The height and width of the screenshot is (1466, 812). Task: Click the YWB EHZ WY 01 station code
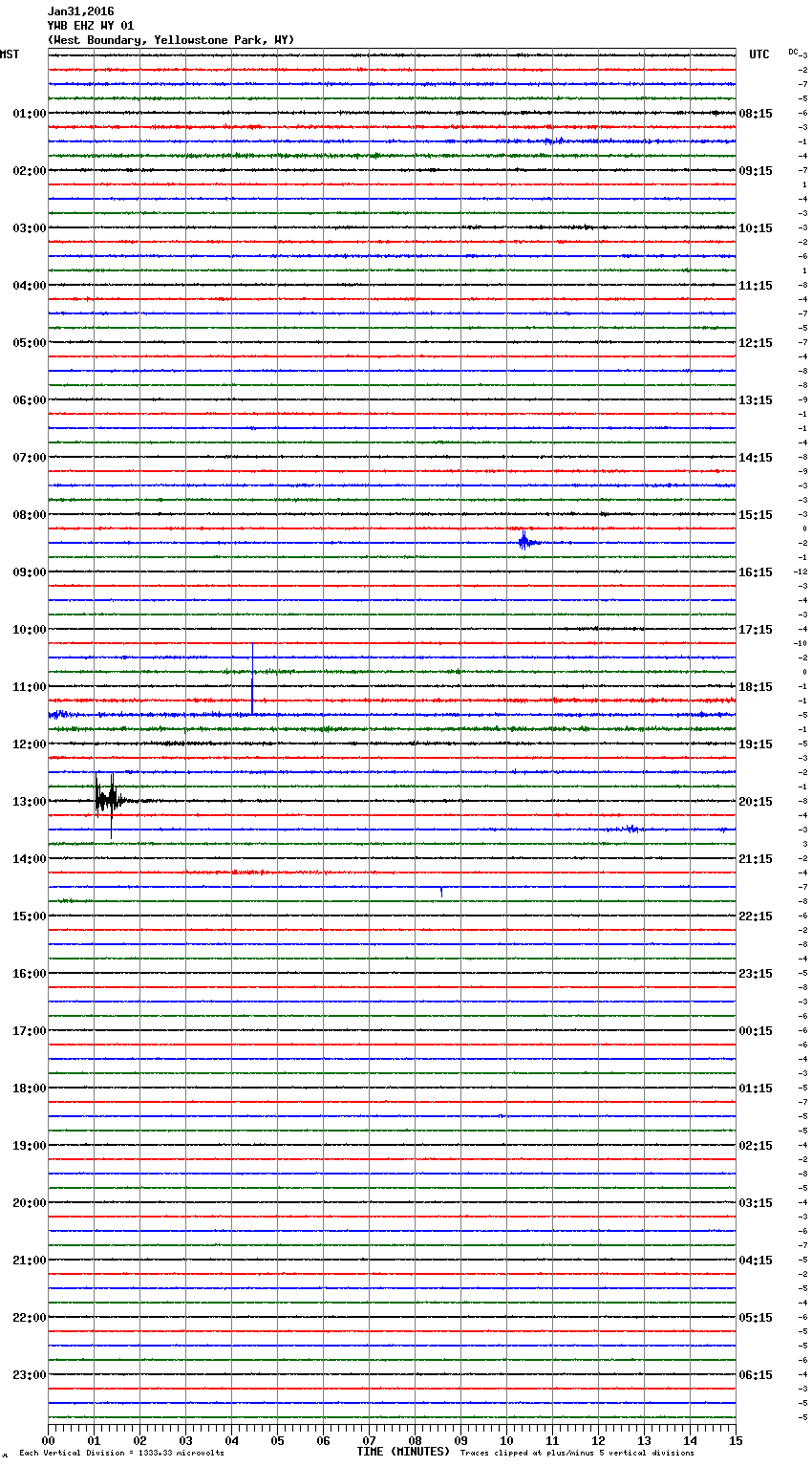click(91, 26)
